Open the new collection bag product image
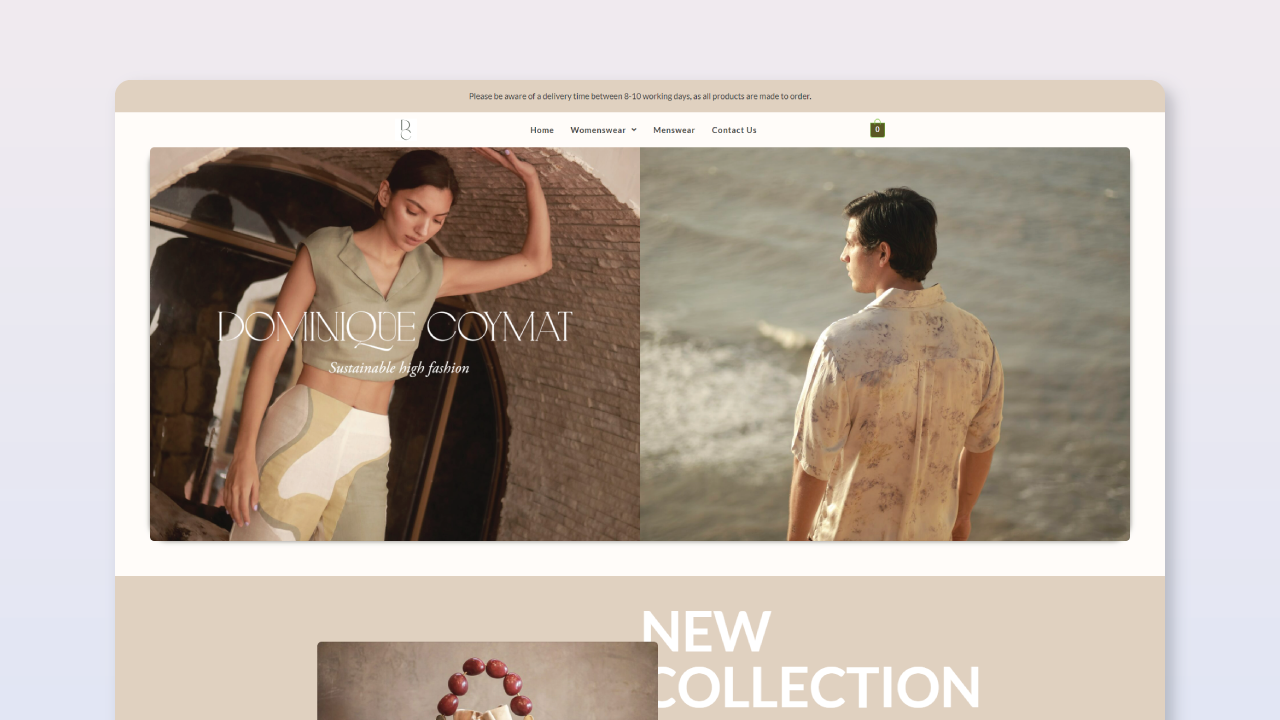Screen dimensions: 1280x720 coord(487,681)
